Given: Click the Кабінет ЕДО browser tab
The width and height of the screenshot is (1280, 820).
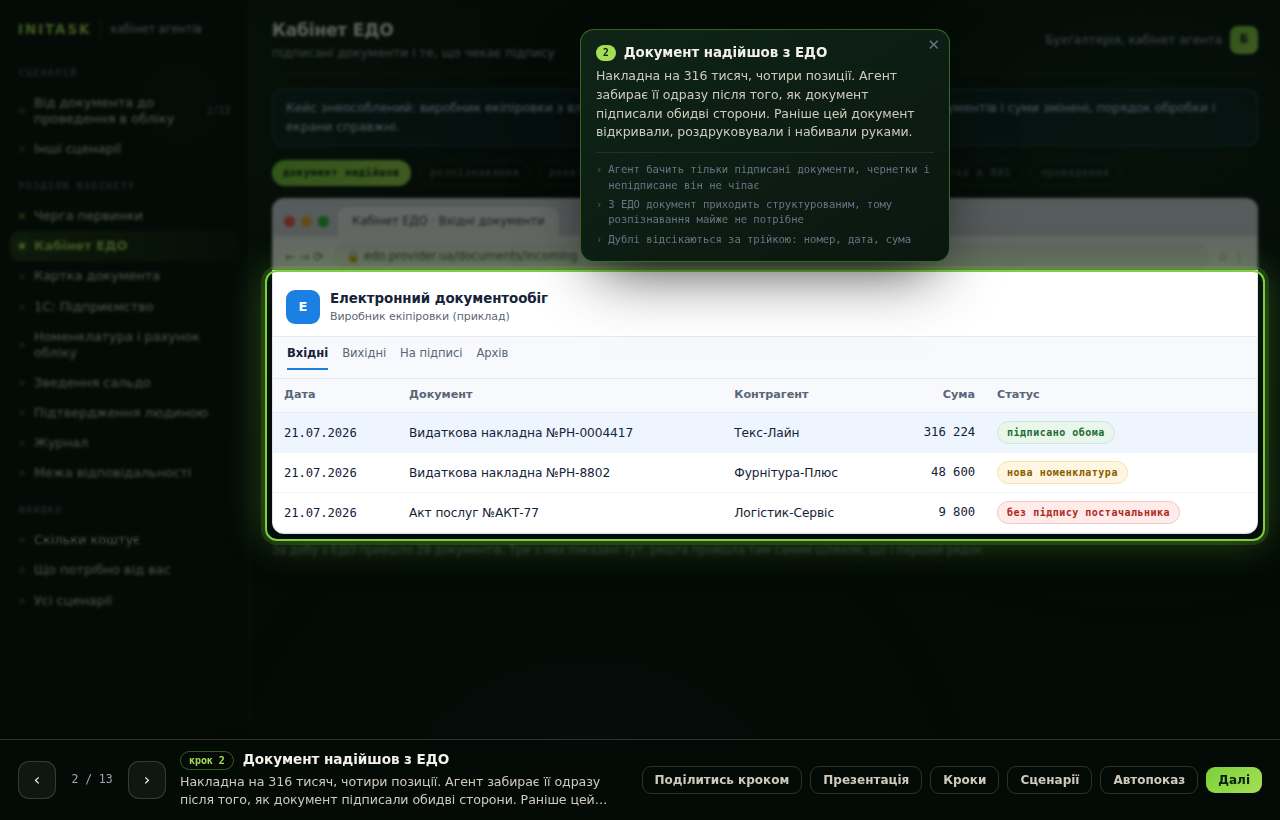Looking at the screenshot, I should coord(448,221).
